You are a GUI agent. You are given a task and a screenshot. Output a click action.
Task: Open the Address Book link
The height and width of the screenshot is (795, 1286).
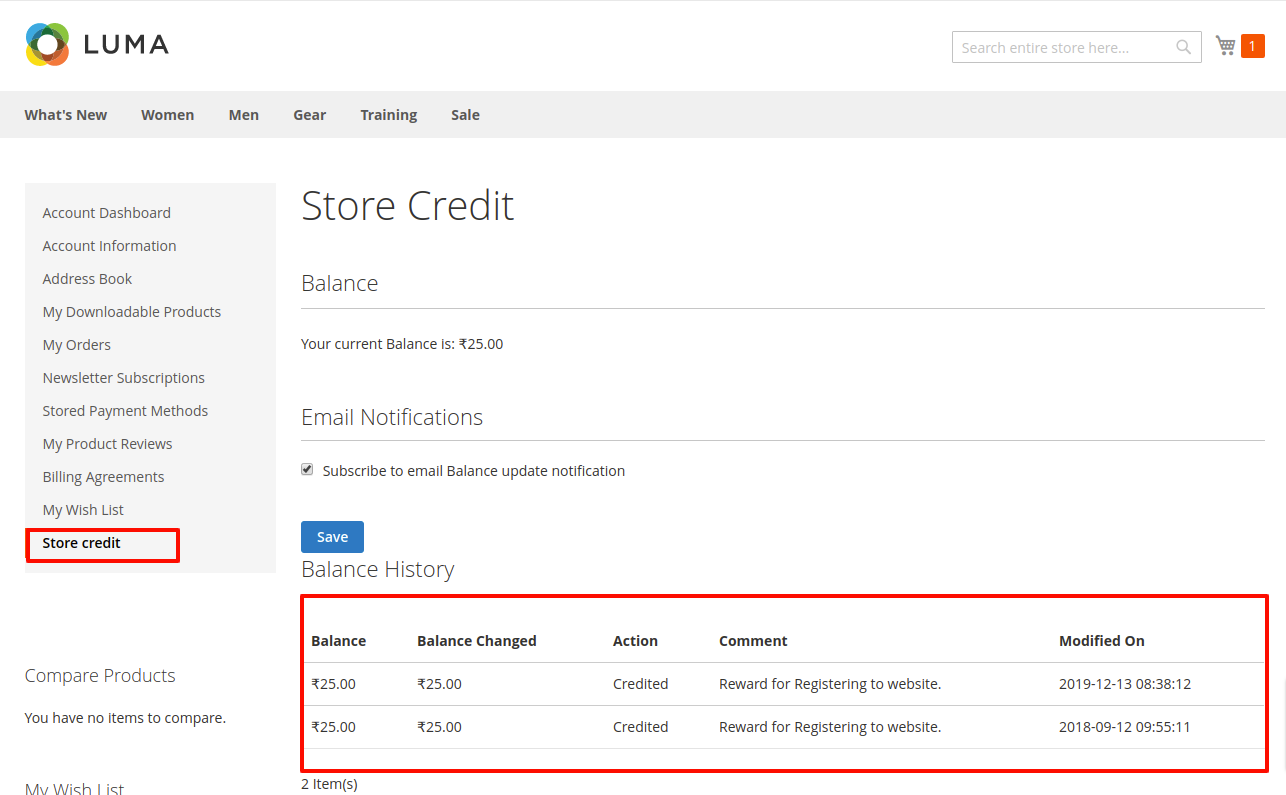(x=87, y=279)
